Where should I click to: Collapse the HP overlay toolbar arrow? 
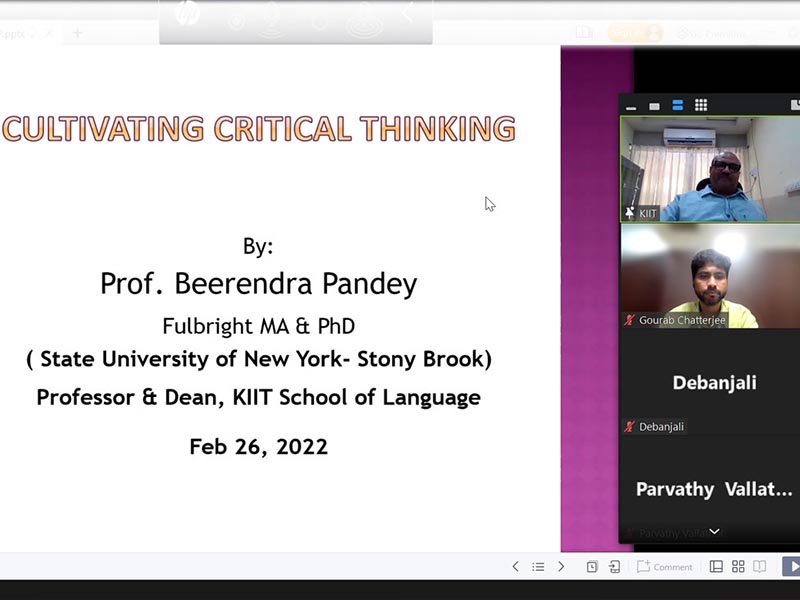tap(408, 15)
